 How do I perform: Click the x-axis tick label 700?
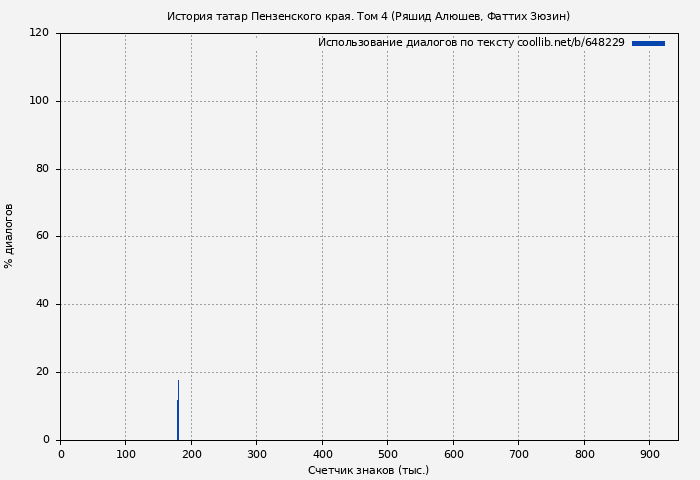click(x=518, y=454)
